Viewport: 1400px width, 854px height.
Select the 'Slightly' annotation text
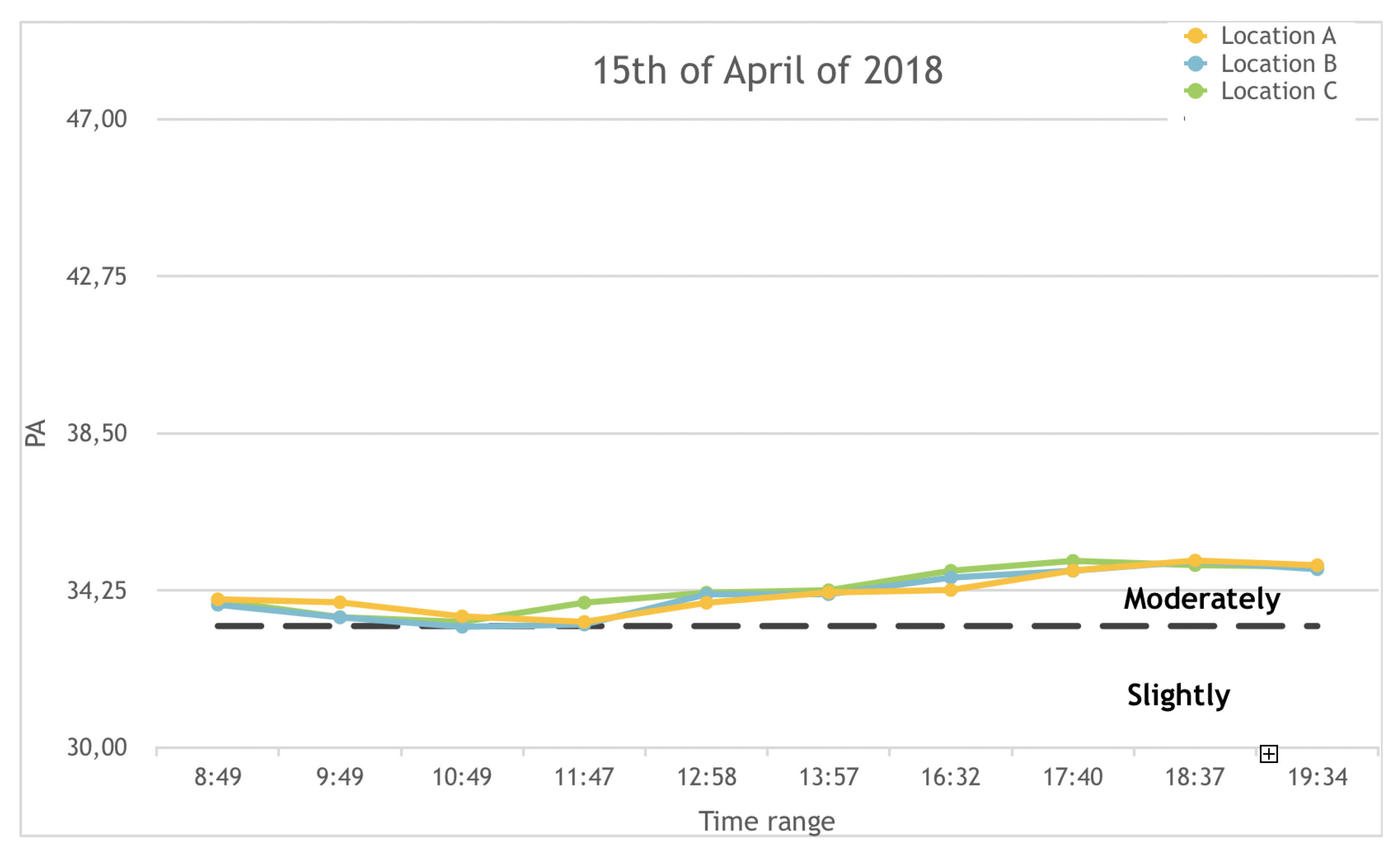tap(1178, 695)
